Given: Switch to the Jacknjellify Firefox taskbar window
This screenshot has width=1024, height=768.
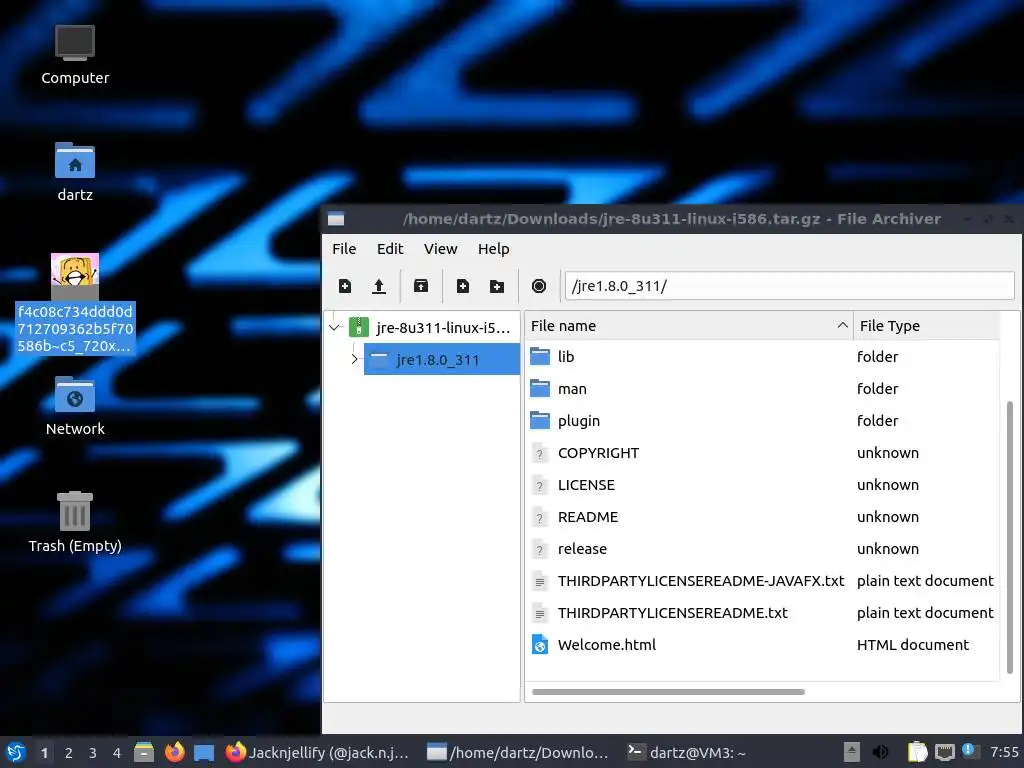Looking at the screenshot, I should point(317,753).
